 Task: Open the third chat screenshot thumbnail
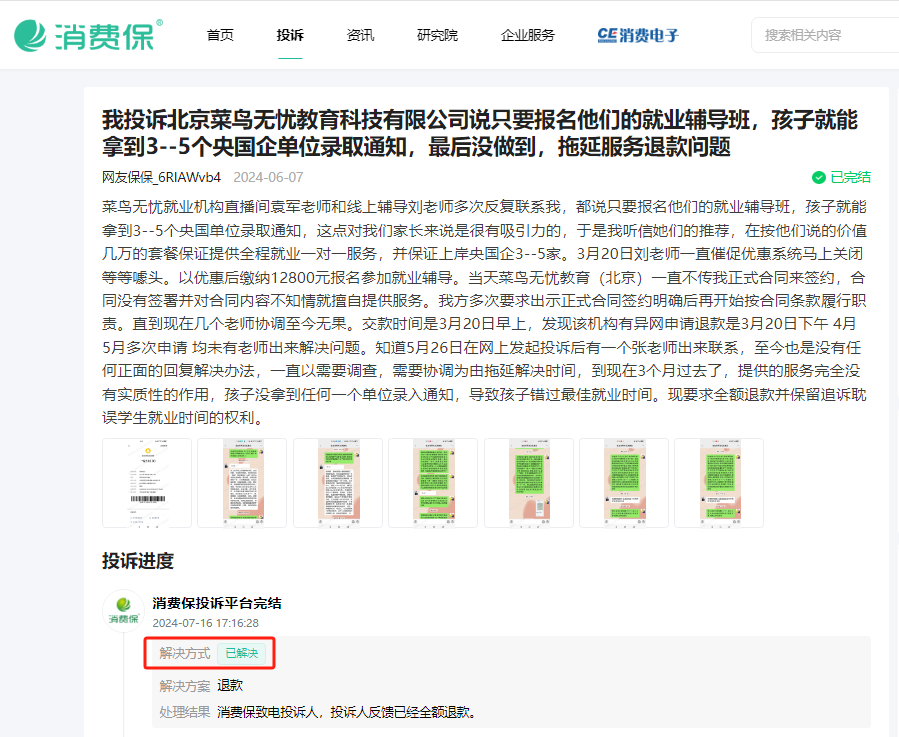point(338,483)
